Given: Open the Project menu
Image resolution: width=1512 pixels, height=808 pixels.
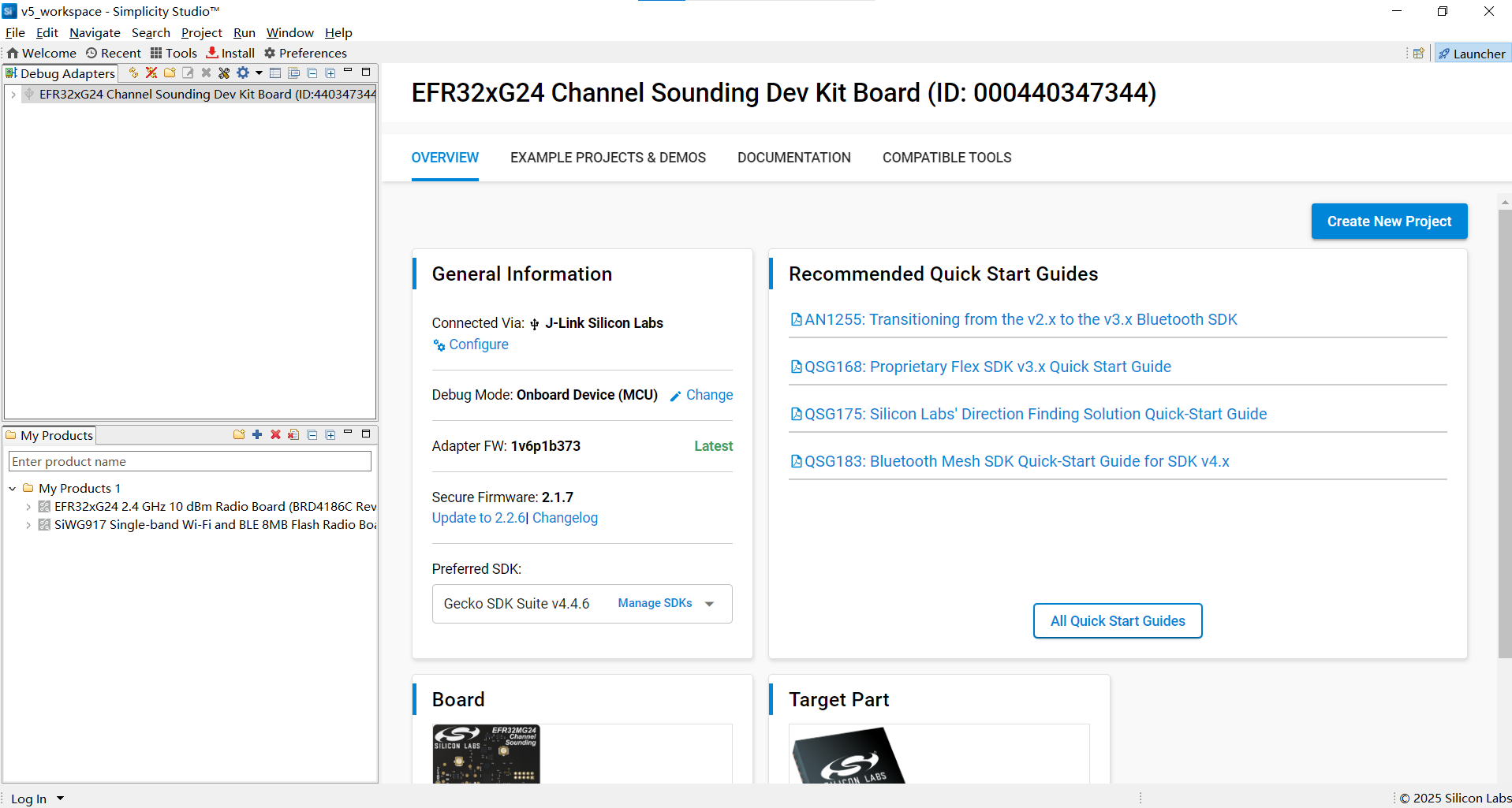Looking at the screenshot, I should pos(201,32).
